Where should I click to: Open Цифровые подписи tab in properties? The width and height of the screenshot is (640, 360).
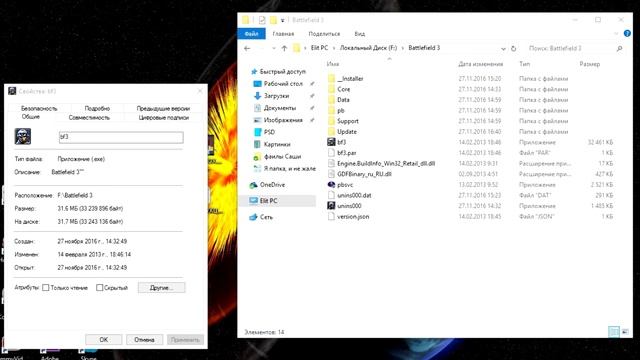(163, 118)
